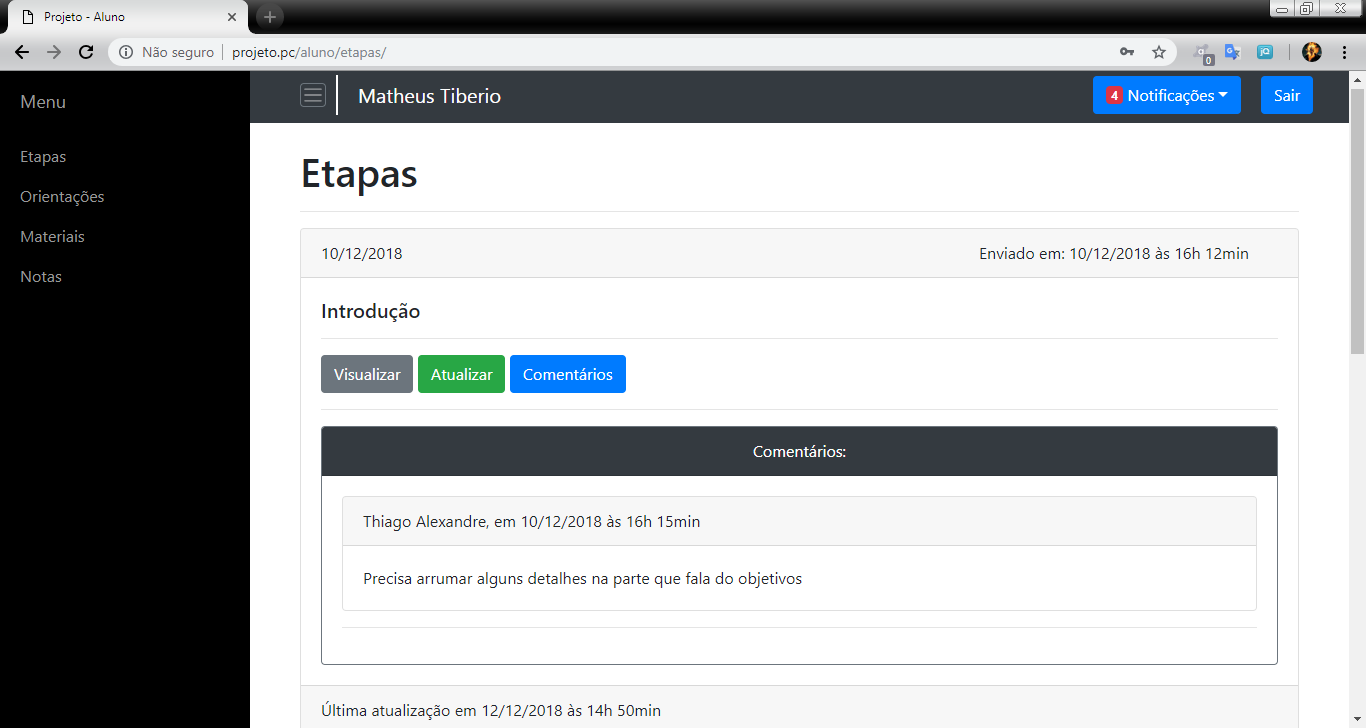Viewport: 1366px width, 728px height.
Task: Open saved password key icon in address bar
Action: pos(1127,52)
